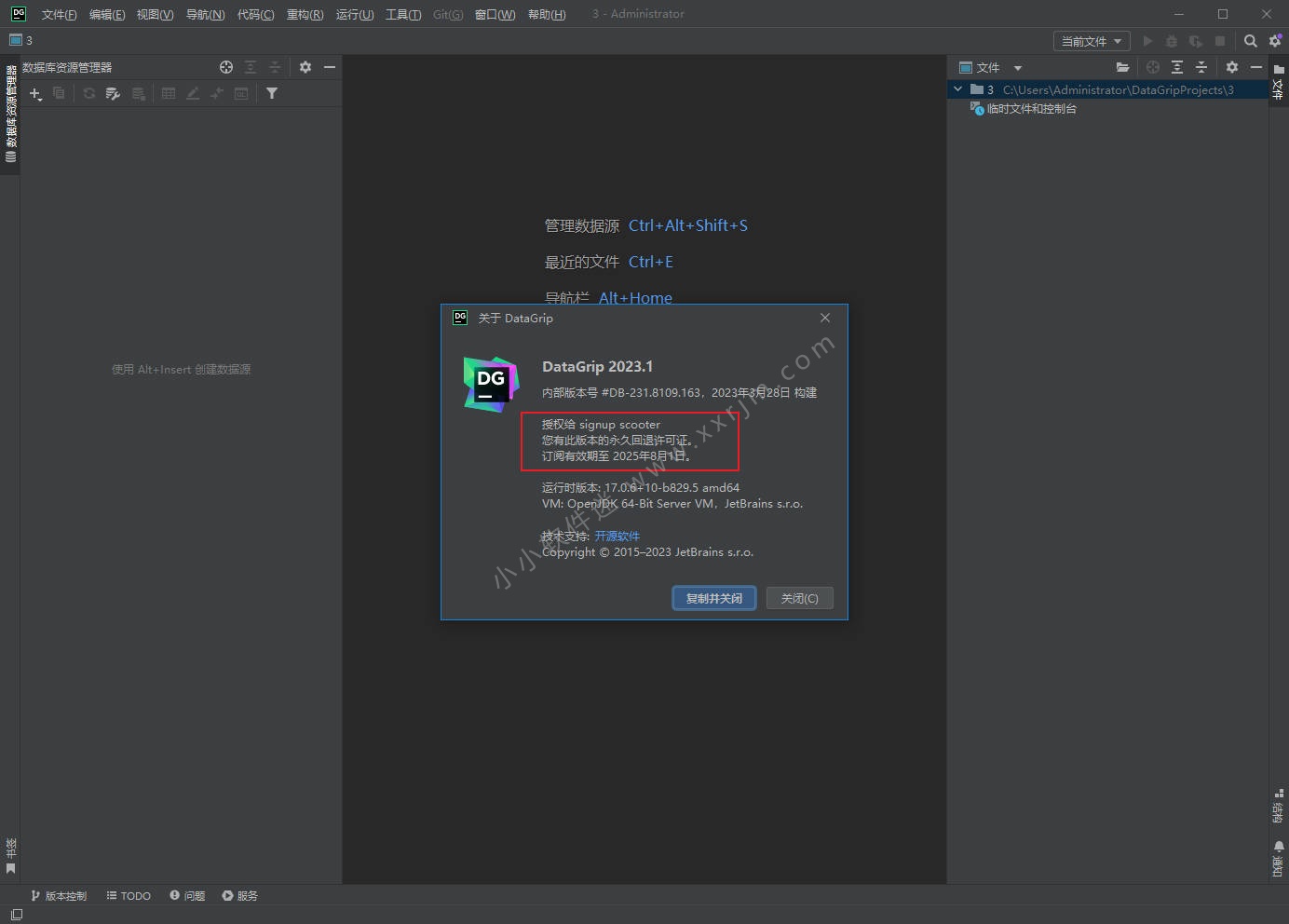Open the 视图(V) menu
The width and height of the screenshot is (1289, 924).
coord(155,14)
